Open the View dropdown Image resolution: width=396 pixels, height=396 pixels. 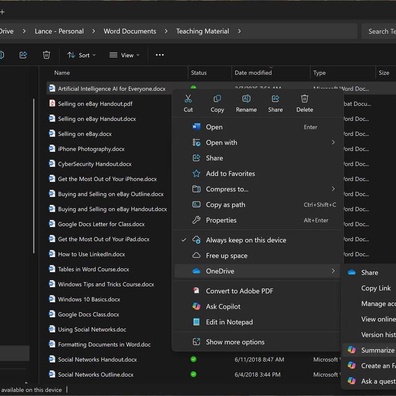tap(125, 55)
